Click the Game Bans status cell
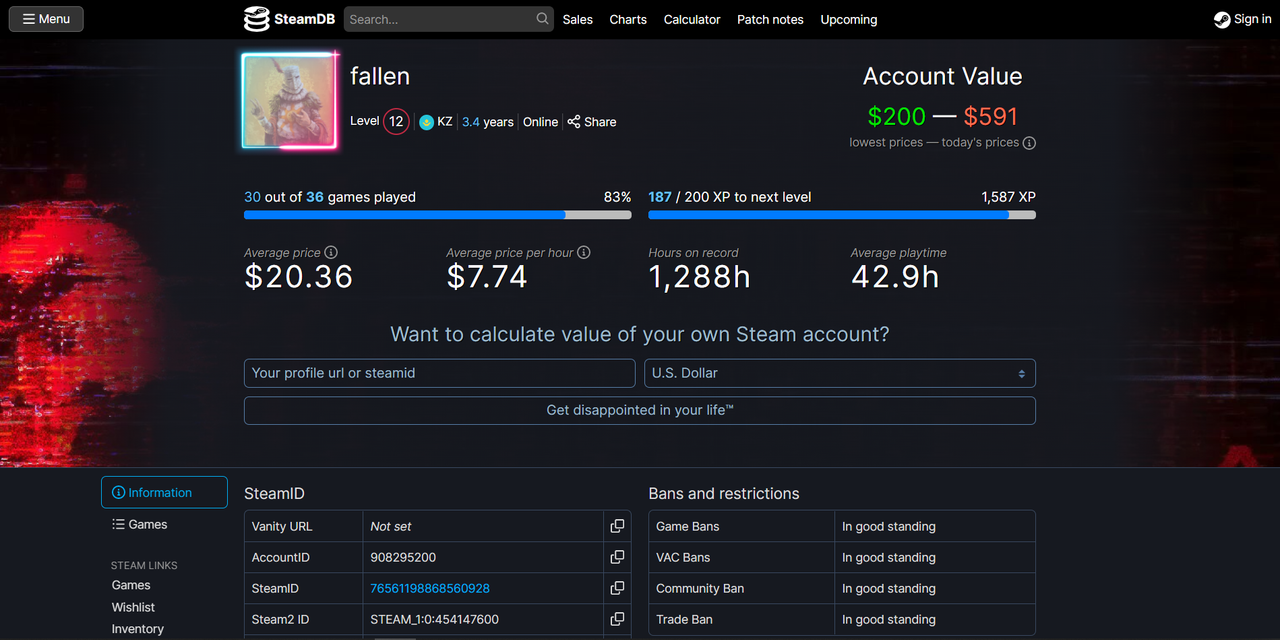 (935, 526)
